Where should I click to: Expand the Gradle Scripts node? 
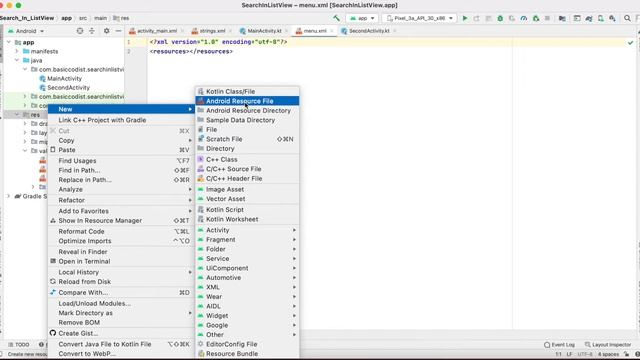[x=8, y=196]
